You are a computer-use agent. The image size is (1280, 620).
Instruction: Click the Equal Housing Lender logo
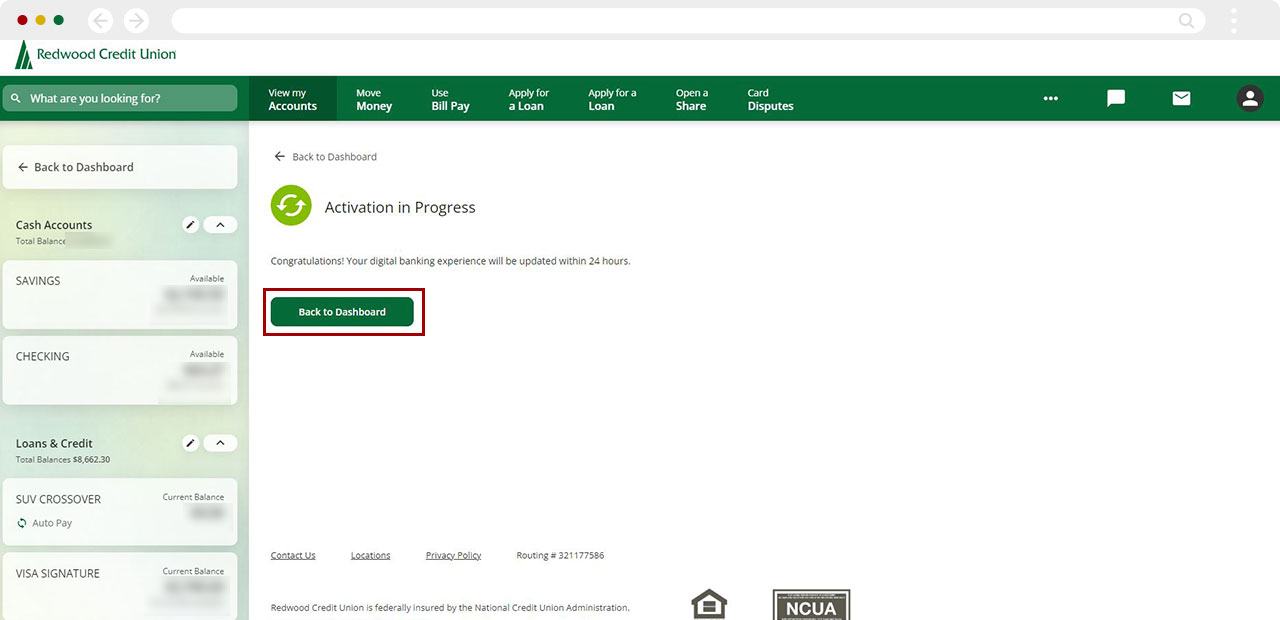click(x=709, y=605)
